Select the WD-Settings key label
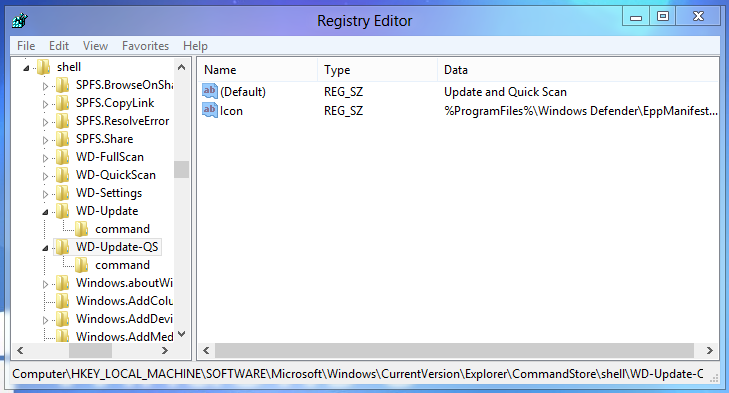 [109, 193]
